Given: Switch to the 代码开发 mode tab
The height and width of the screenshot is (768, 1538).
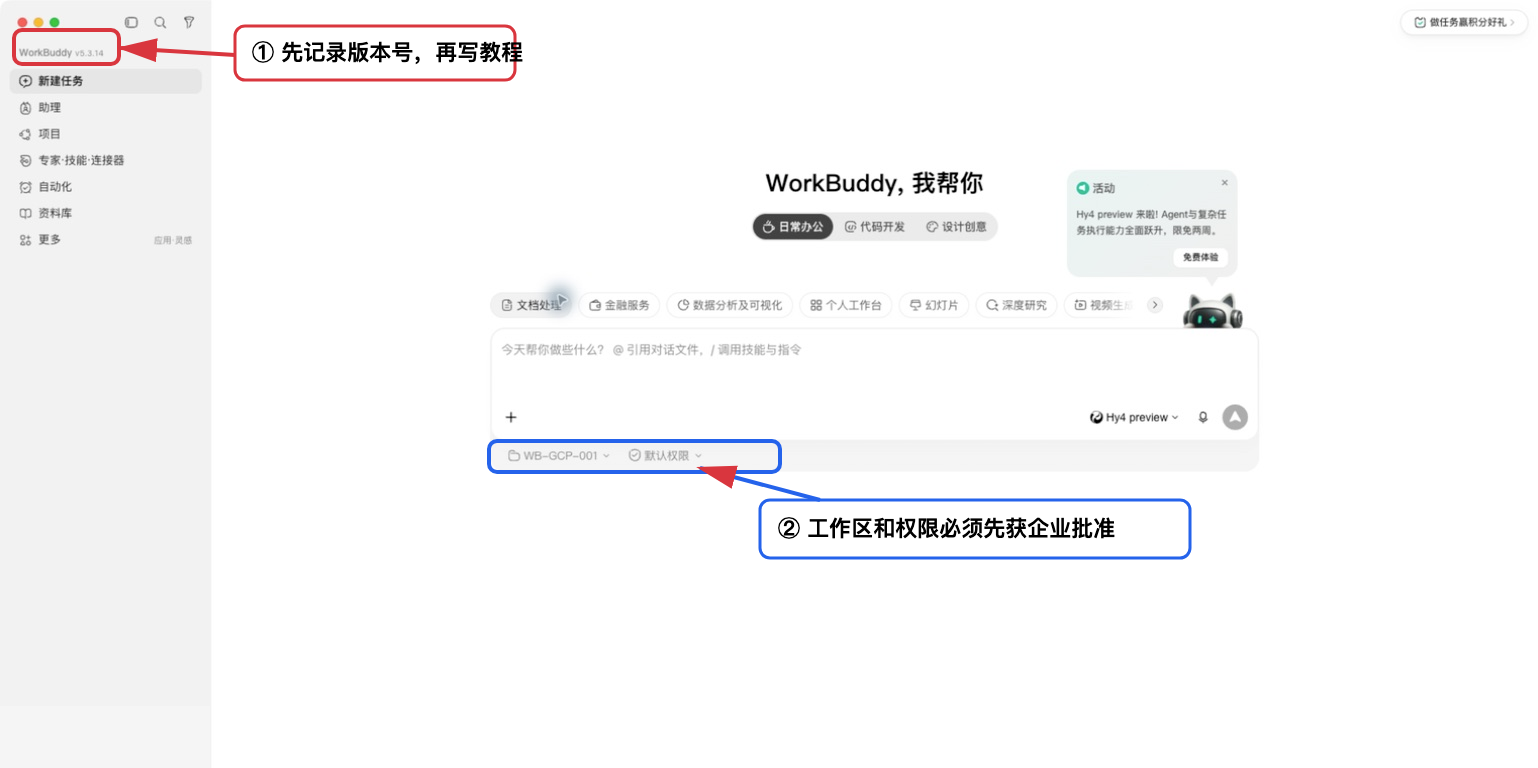Looking at the screenshot, I should (x=875, y=227).
